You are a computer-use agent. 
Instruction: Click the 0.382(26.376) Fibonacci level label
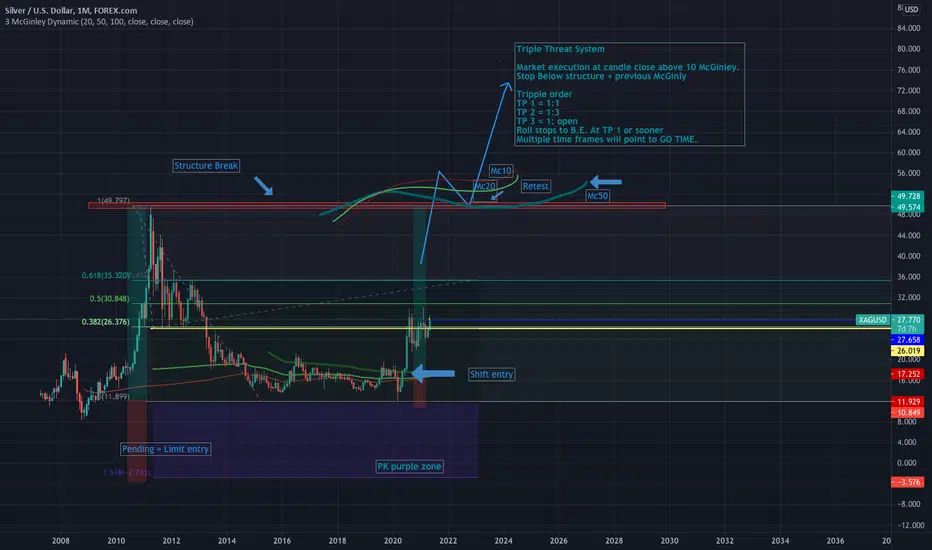(105, 322)
